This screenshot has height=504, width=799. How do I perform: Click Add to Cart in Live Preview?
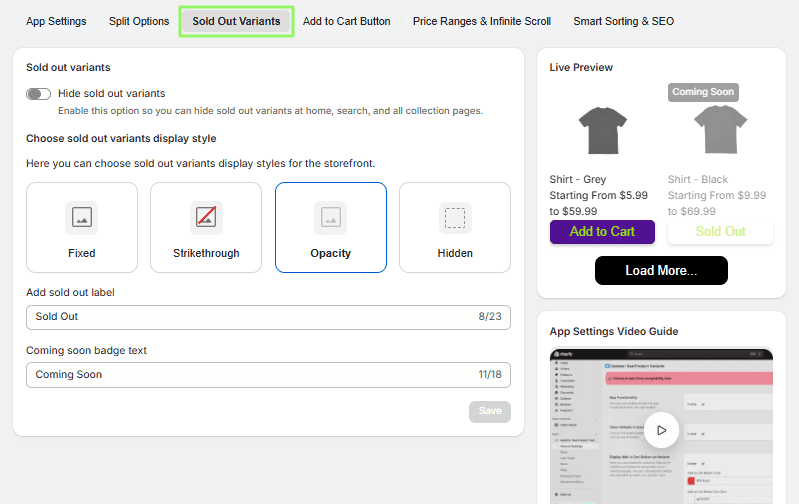[x=602, y=232]
